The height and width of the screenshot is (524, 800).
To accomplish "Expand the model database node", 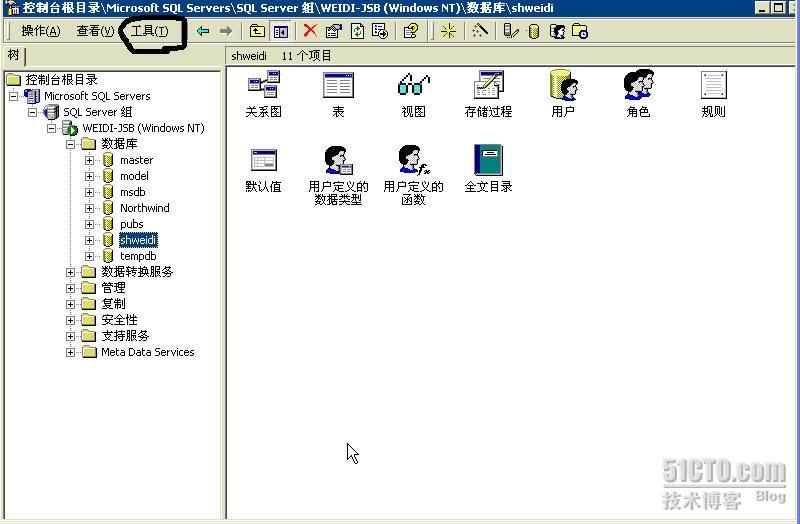I will (89, 176).
